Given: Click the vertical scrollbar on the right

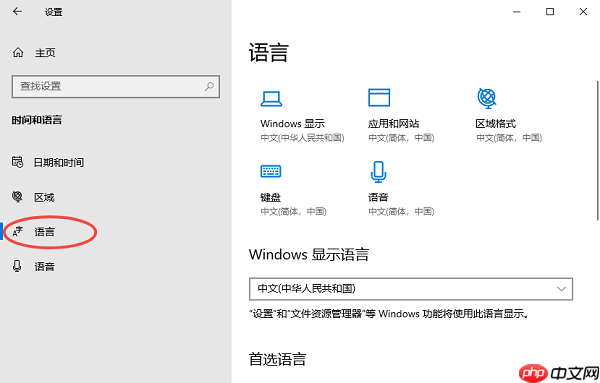Looking at the screenshot, I should point(598,150).
